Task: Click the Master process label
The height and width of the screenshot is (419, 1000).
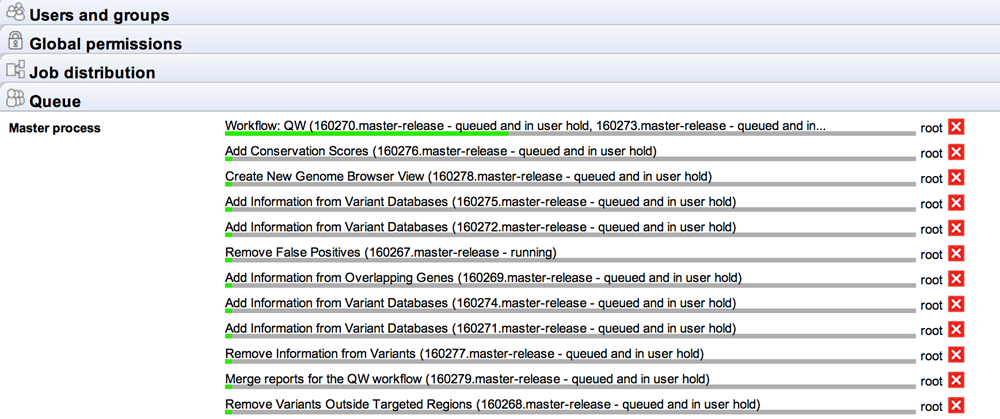Action: click(54, 128)
